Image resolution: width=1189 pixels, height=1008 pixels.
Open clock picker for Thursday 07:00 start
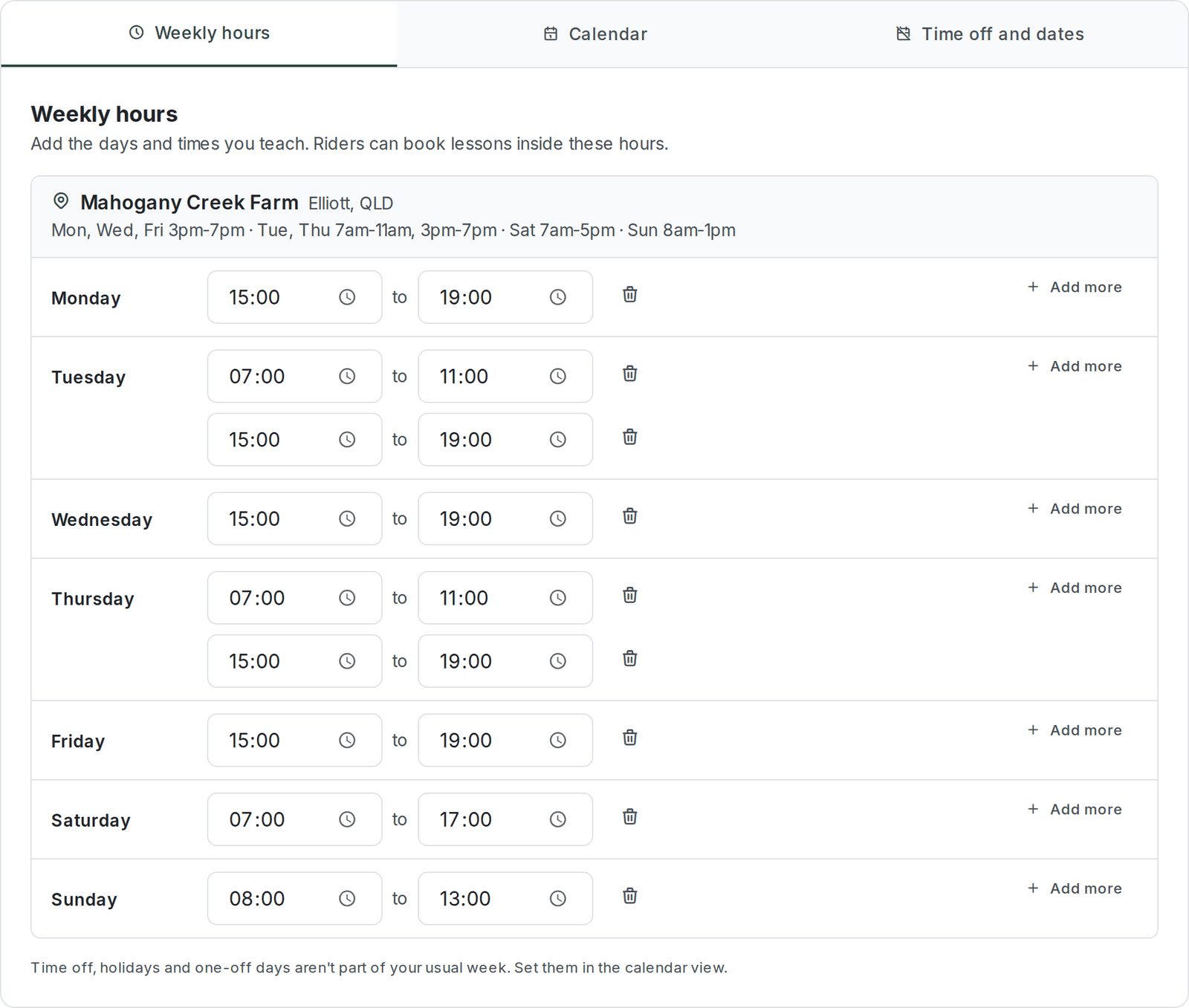click(x=347, y=598)
